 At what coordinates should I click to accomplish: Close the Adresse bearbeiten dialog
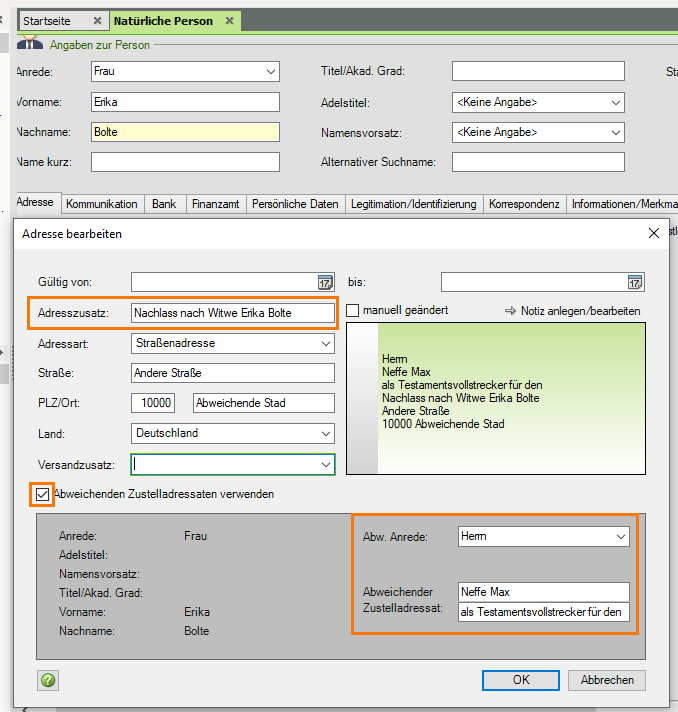click(653, 233)
